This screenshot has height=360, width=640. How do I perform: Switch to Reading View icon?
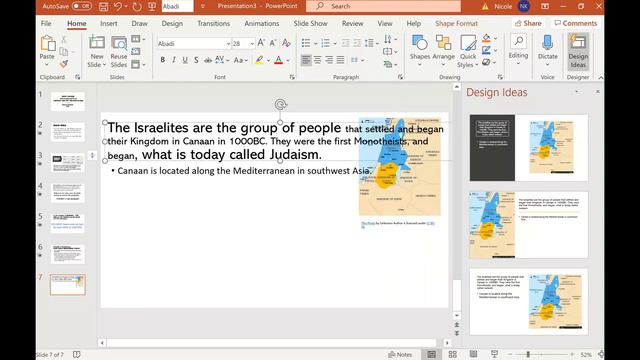(x=473, y=354)
